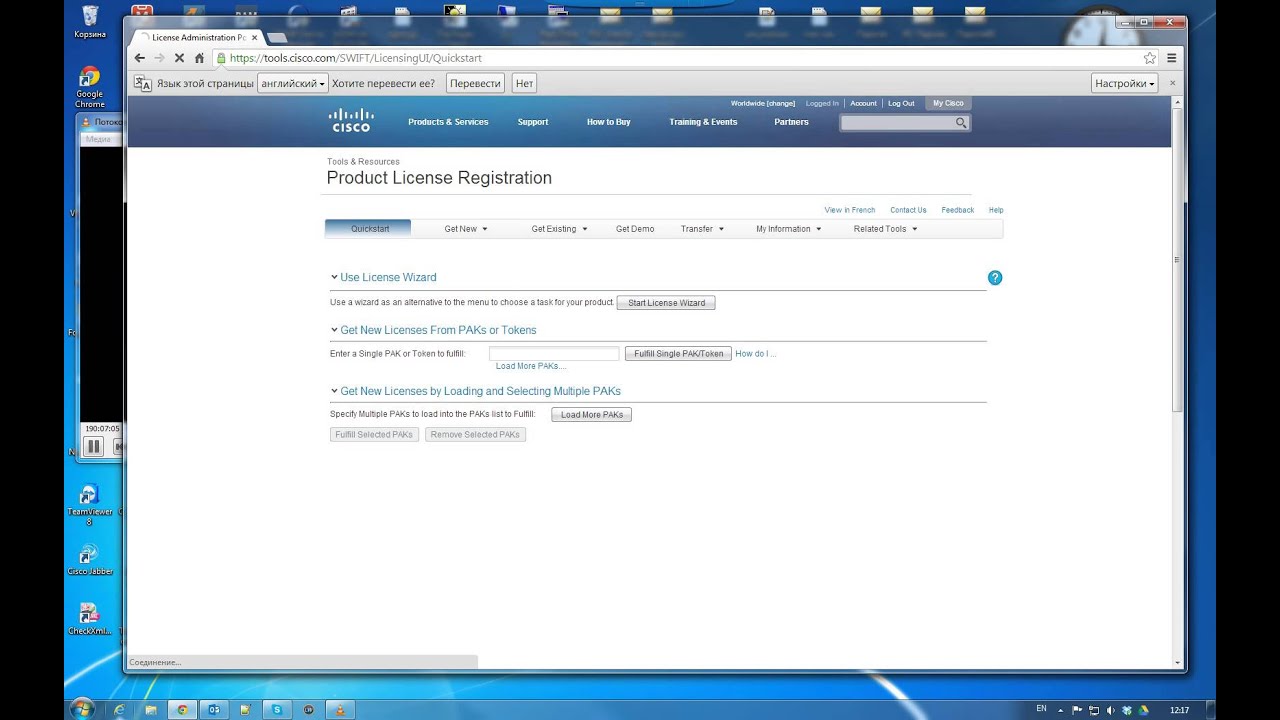Select the Quickstart tab
This screenshot has width=1280, height=720.
click(x=369, y=229)
